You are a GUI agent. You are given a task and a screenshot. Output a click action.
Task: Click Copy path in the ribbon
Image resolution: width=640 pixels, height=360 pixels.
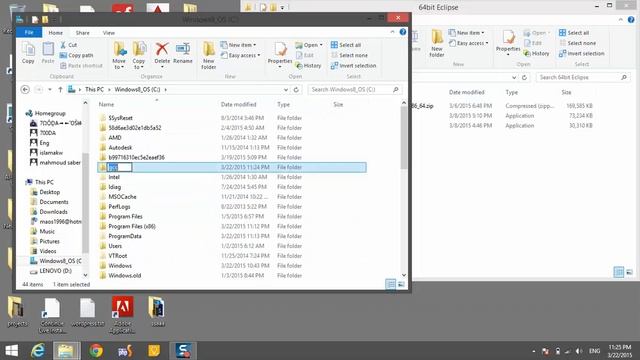click(x=76, y=55)
